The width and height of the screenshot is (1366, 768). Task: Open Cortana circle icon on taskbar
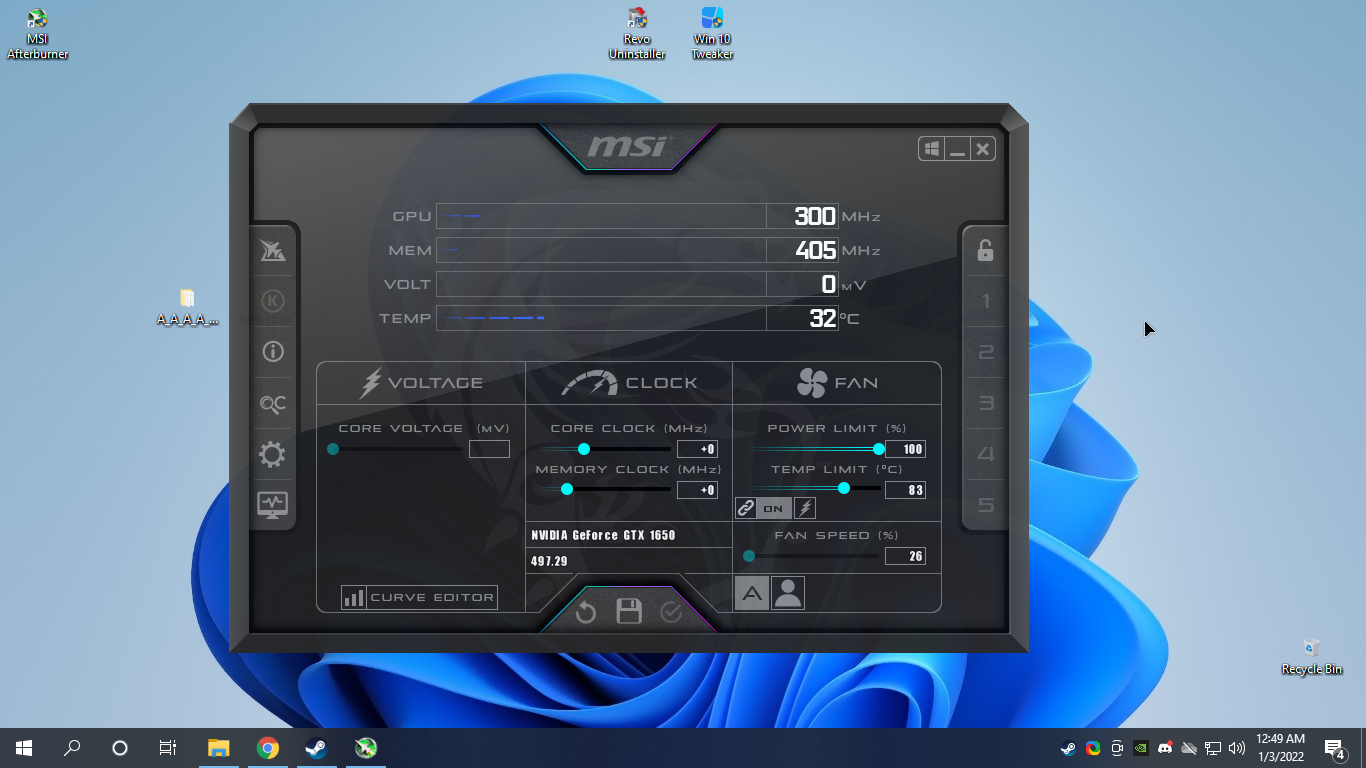click(x=120, y=748)
